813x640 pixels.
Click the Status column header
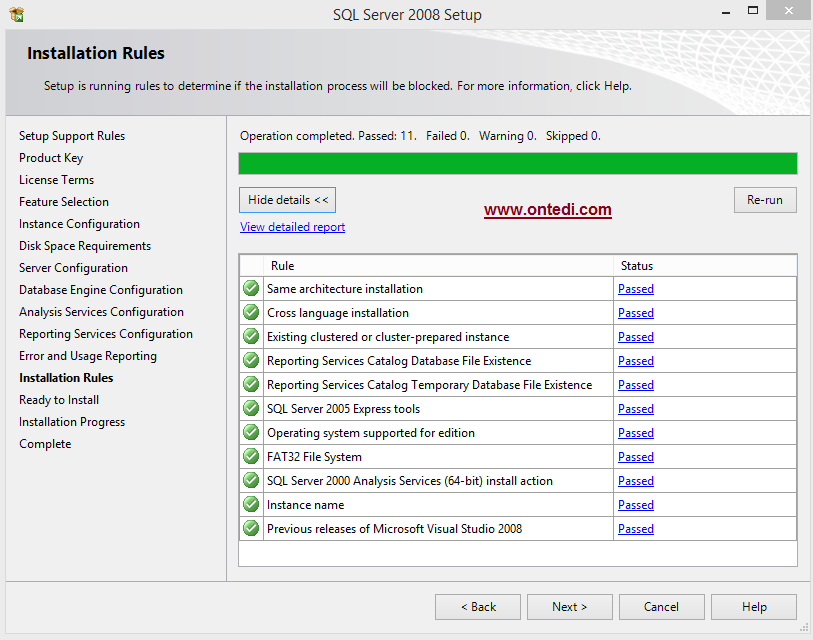(x=705, y=266)
